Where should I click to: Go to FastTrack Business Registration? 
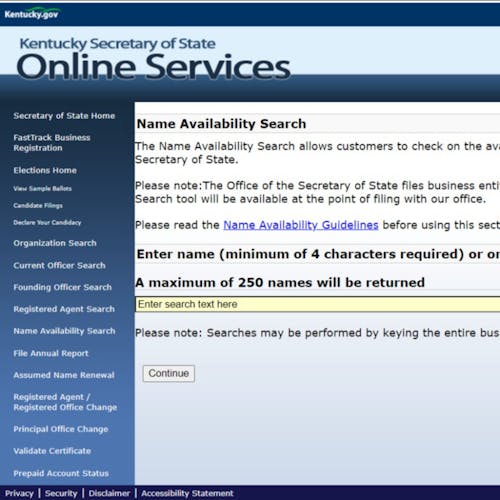[52, 143]
